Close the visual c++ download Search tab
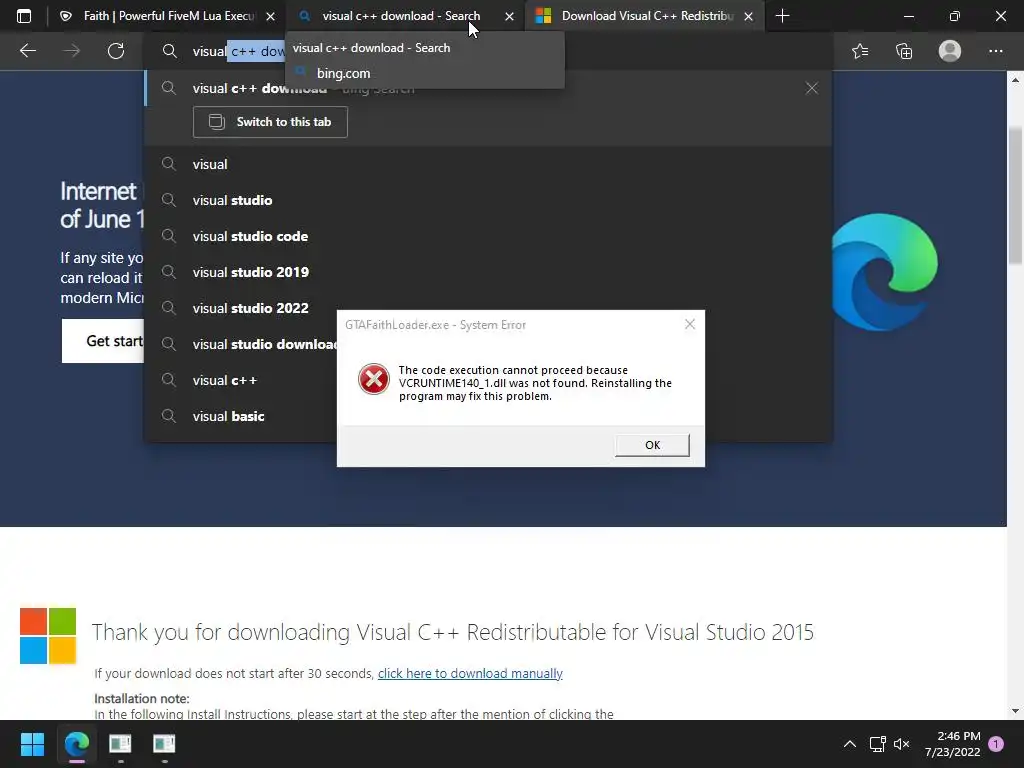 coord(509,16)
